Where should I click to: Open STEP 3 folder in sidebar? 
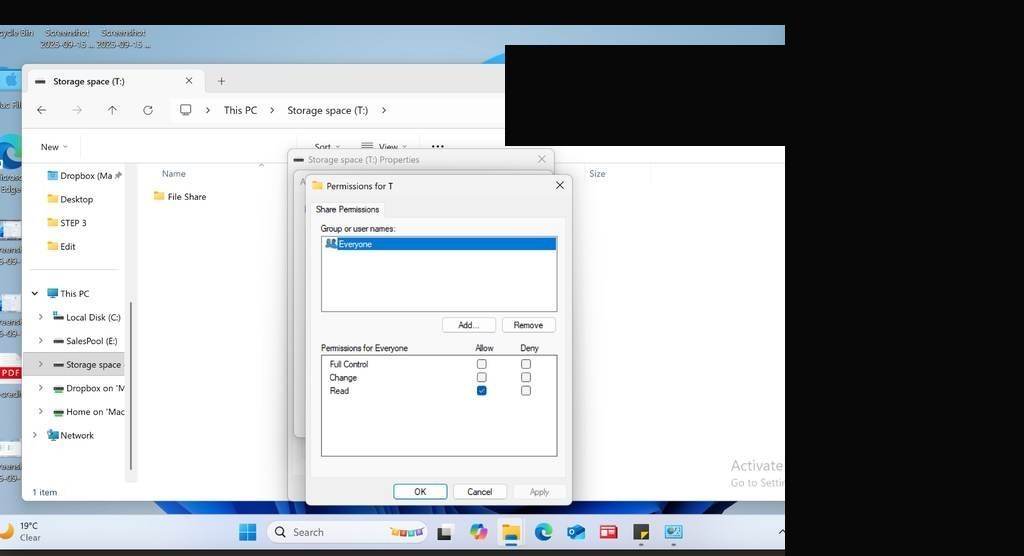pyautogui.click(x=67, y=223)
